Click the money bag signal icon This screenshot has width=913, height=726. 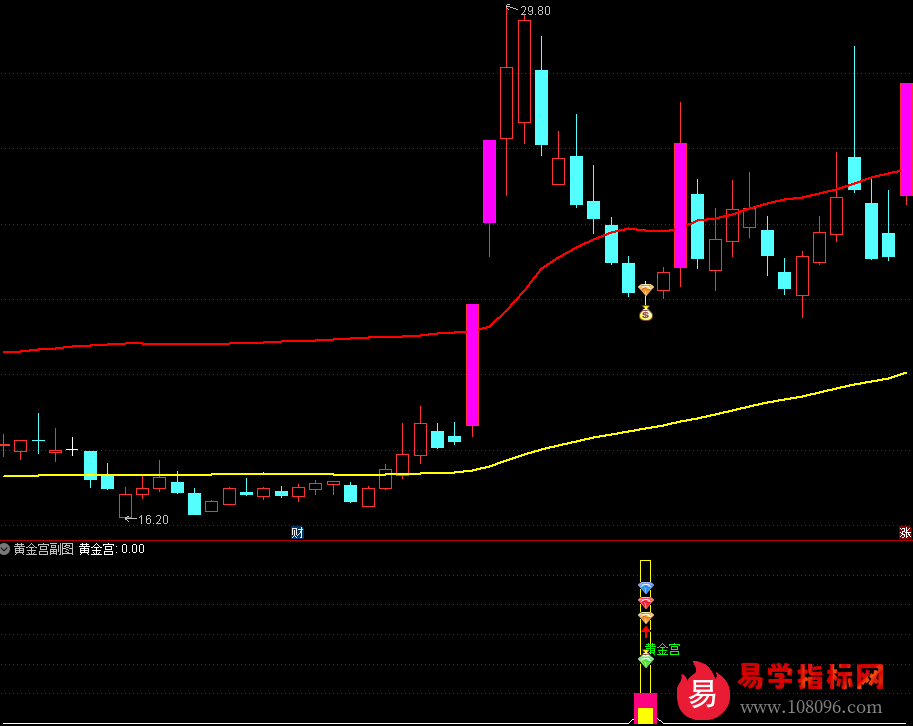646,314
